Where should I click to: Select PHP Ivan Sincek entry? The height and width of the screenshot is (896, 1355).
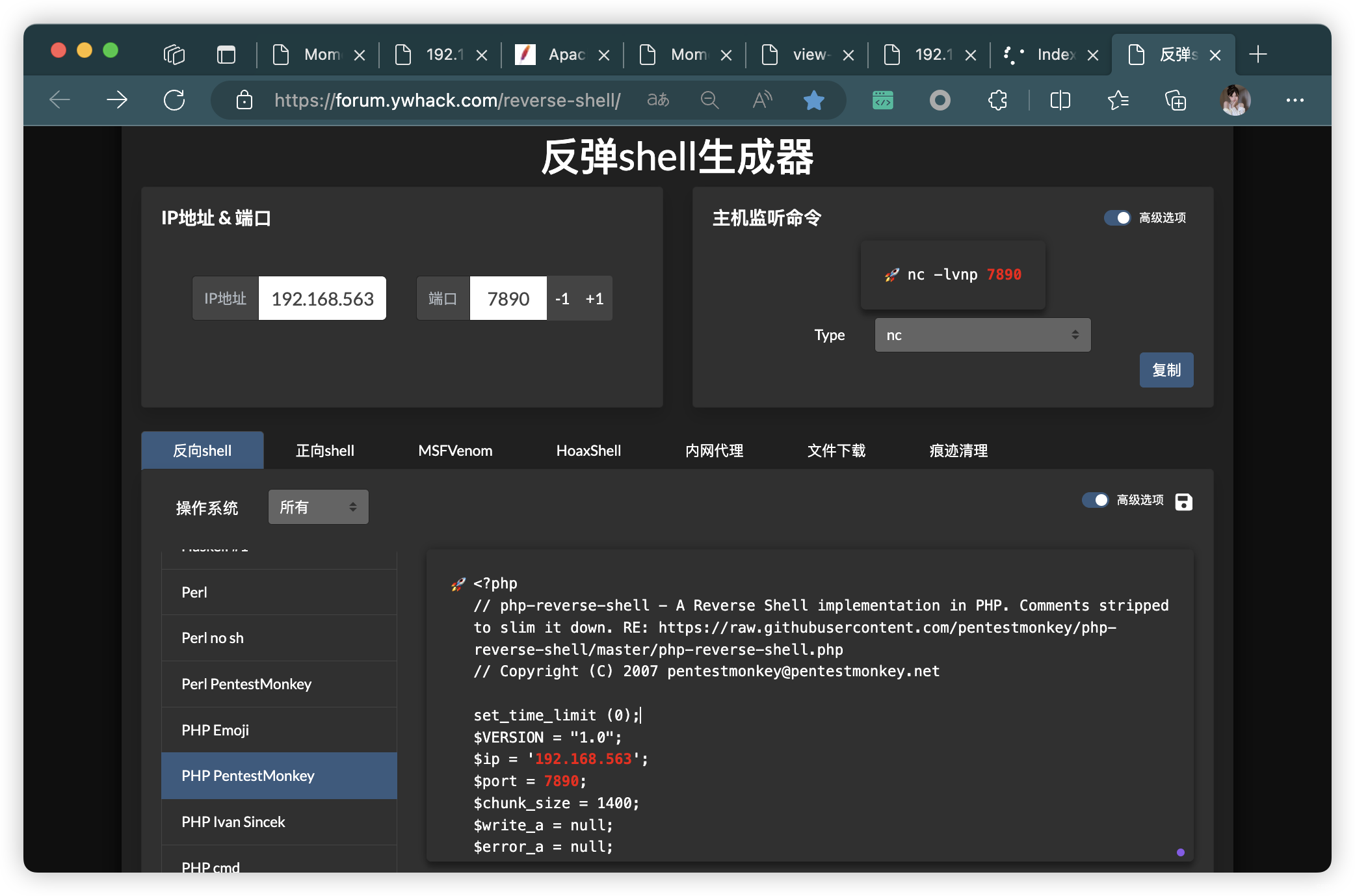(279, 822)
